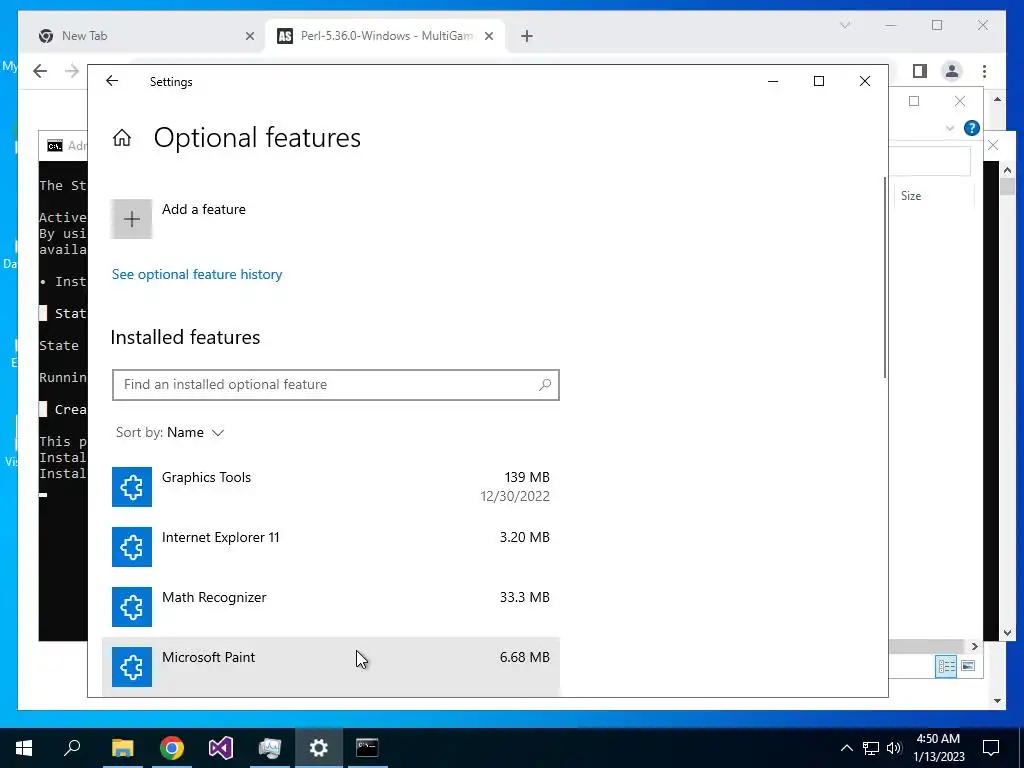Open Chrome side panel icon
Viewport: 1024px width, 768px height.
click(x=920, y=71)
